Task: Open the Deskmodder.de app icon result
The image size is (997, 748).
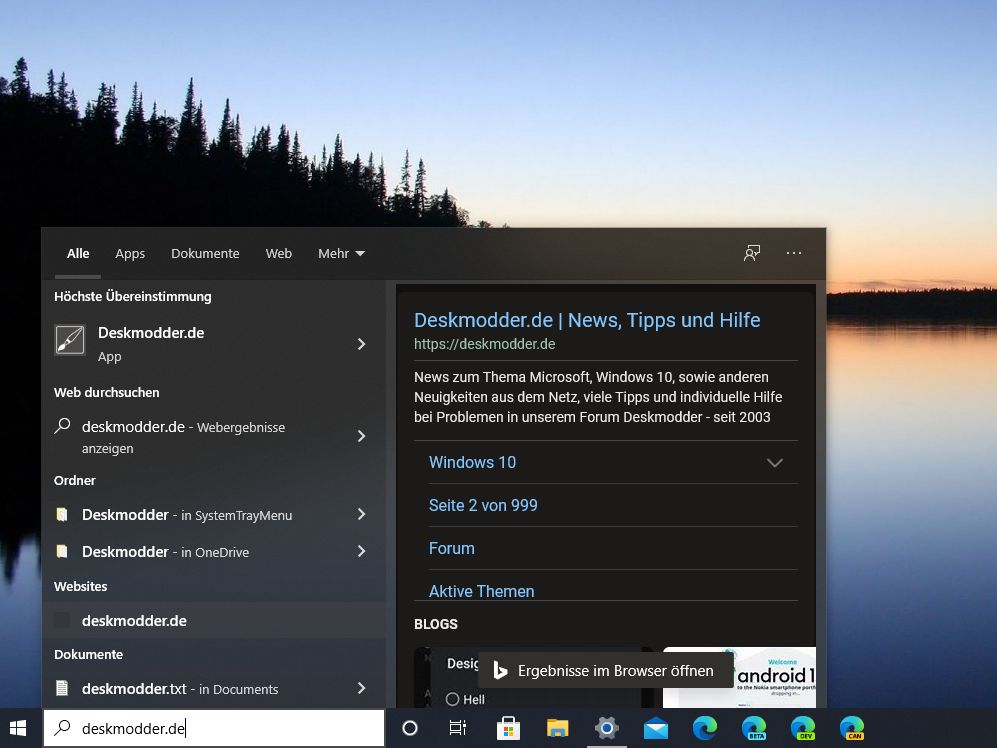Action: [70, 340]
